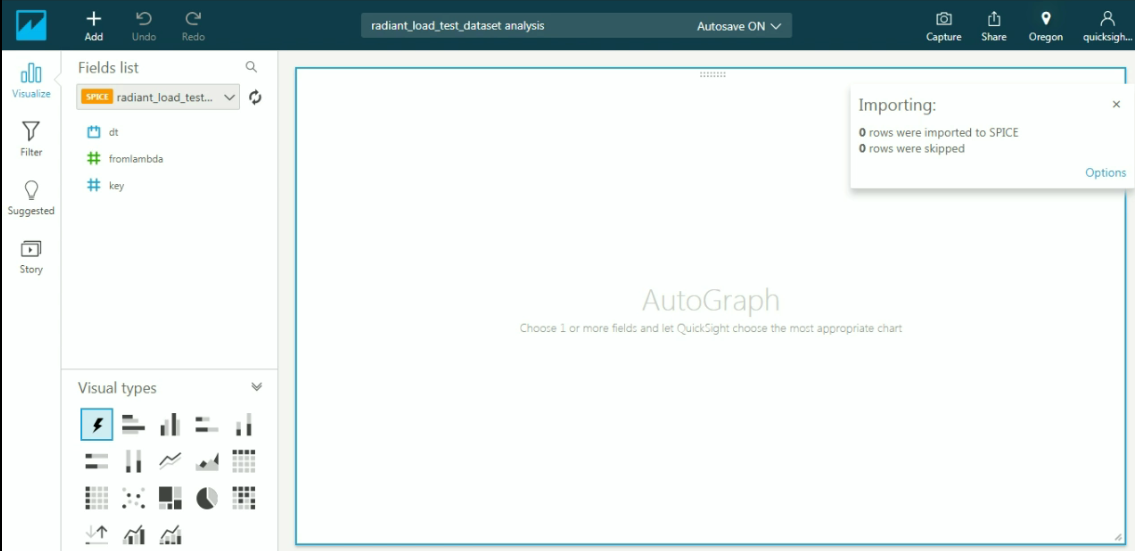Collapse the Visual types panel
1135x551 pixels.
[256, 387]
